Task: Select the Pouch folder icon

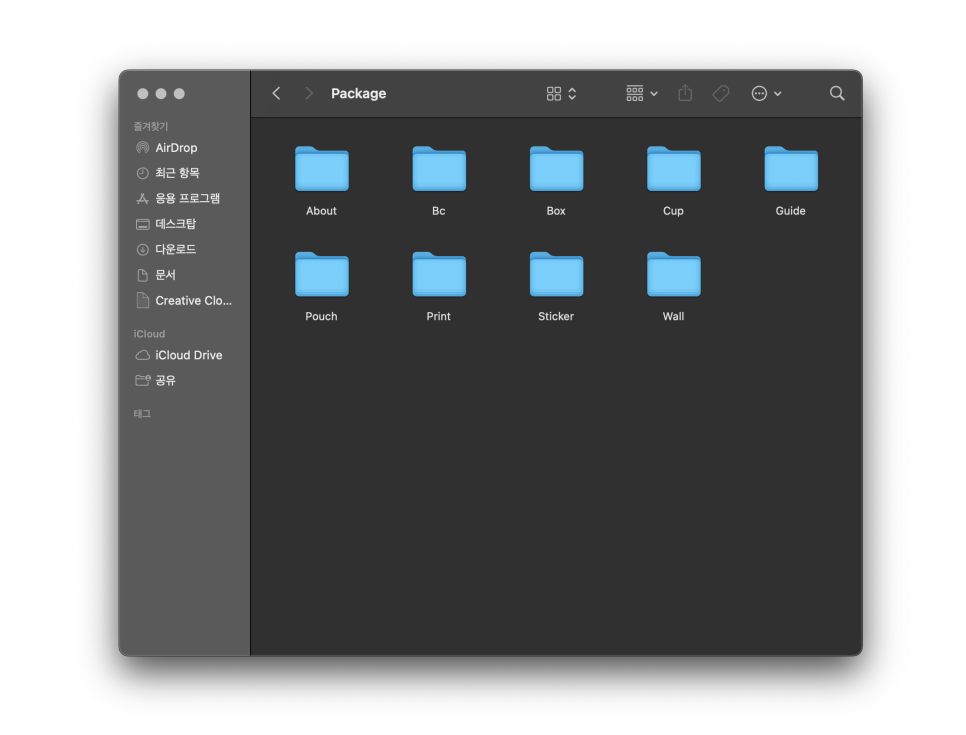Action: click(x=322, y=274)
